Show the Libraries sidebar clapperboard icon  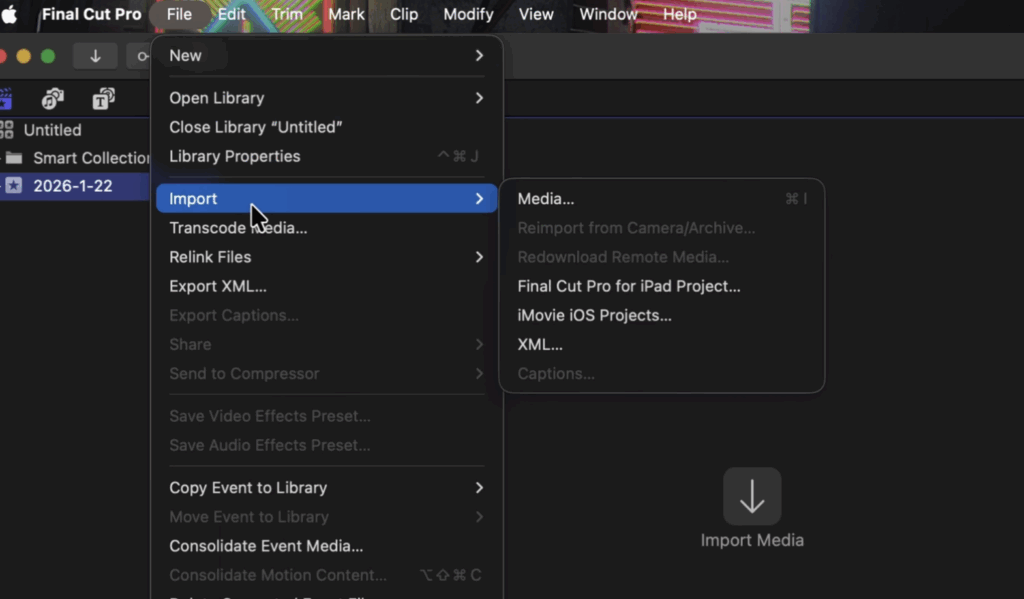coord(5,98)
